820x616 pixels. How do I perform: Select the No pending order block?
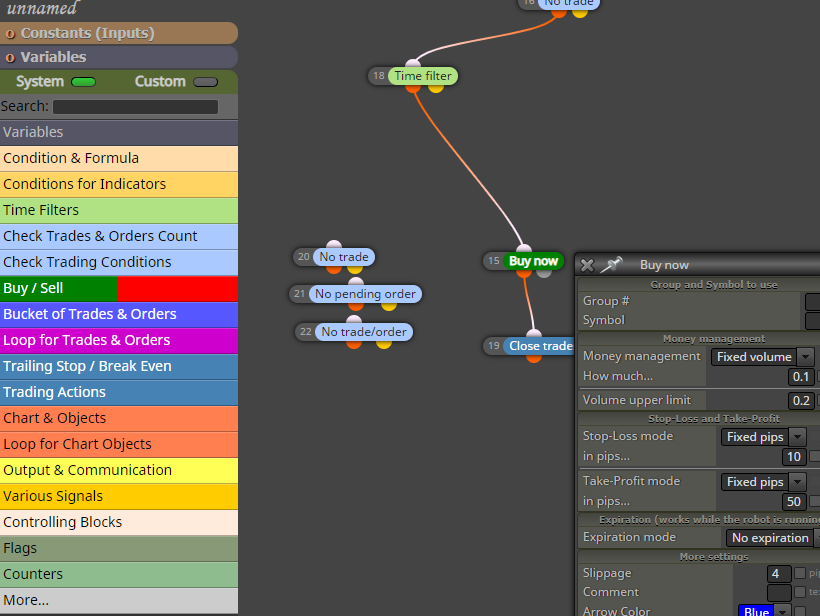click(x=365, y=294)
